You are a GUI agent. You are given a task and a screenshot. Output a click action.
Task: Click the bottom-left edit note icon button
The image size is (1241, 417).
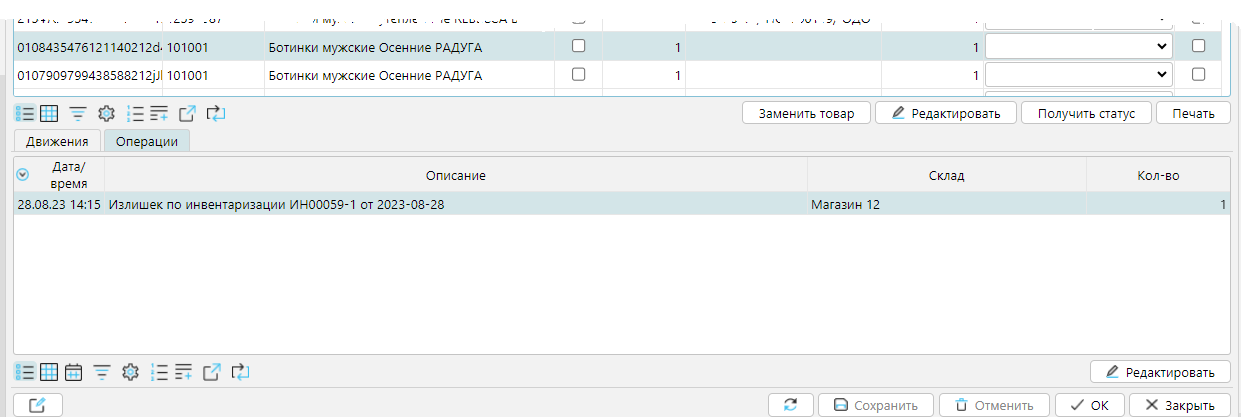pos(38,405)
